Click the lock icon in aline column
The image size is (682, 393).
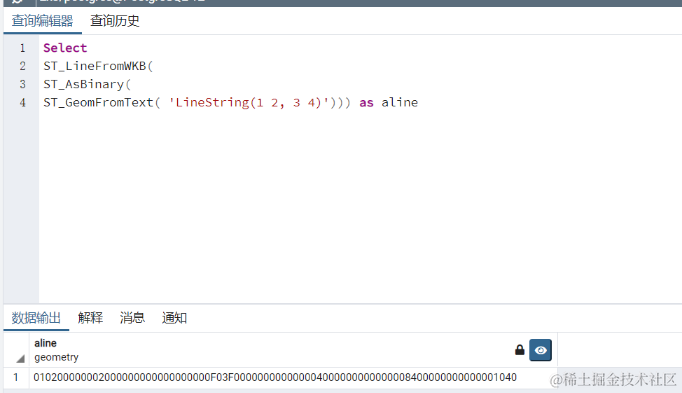click(519, 350)
